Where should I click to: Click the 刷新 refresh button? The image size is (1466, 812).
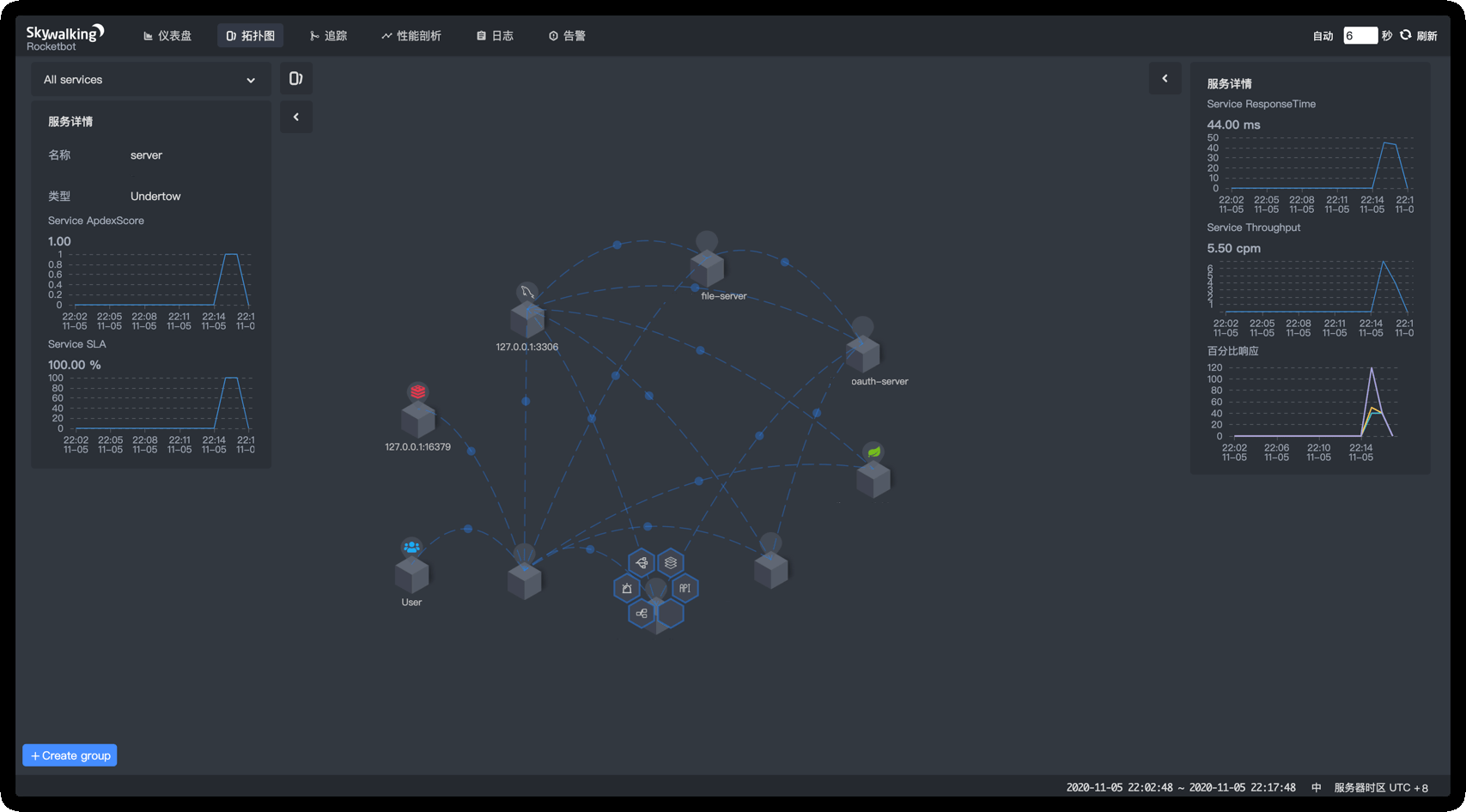1419,36
